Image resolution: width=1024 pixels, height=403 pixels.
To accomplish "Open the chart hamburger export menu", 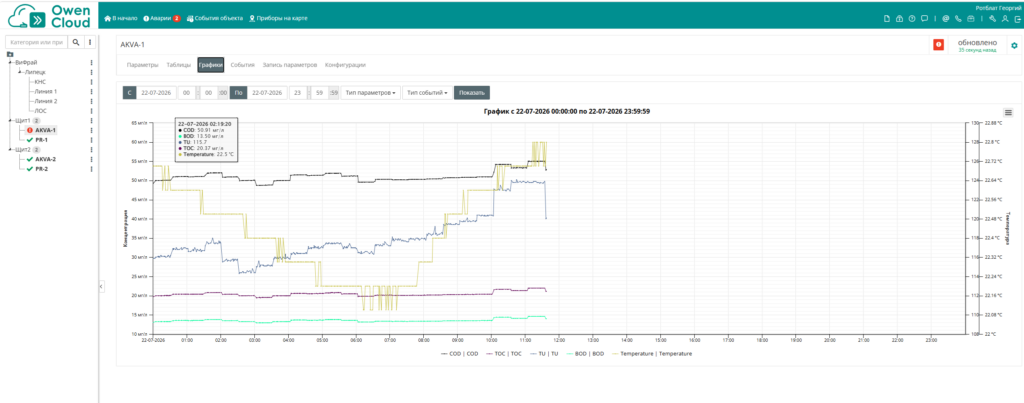I will click(1008, 112).
